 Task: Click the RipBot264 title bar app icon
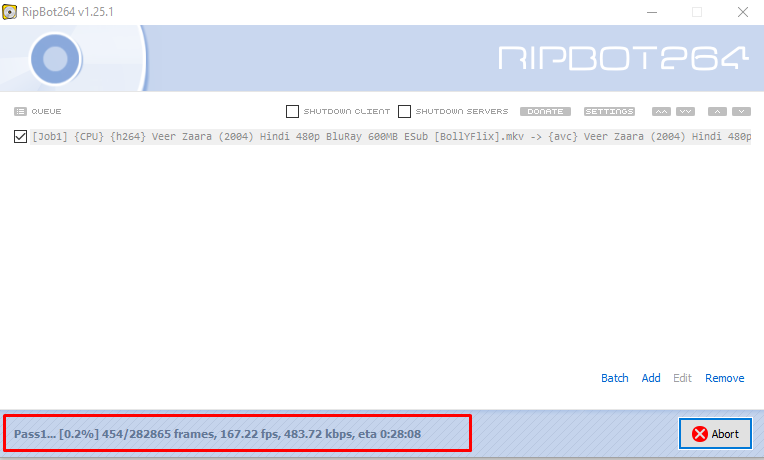tap(9, 12)
